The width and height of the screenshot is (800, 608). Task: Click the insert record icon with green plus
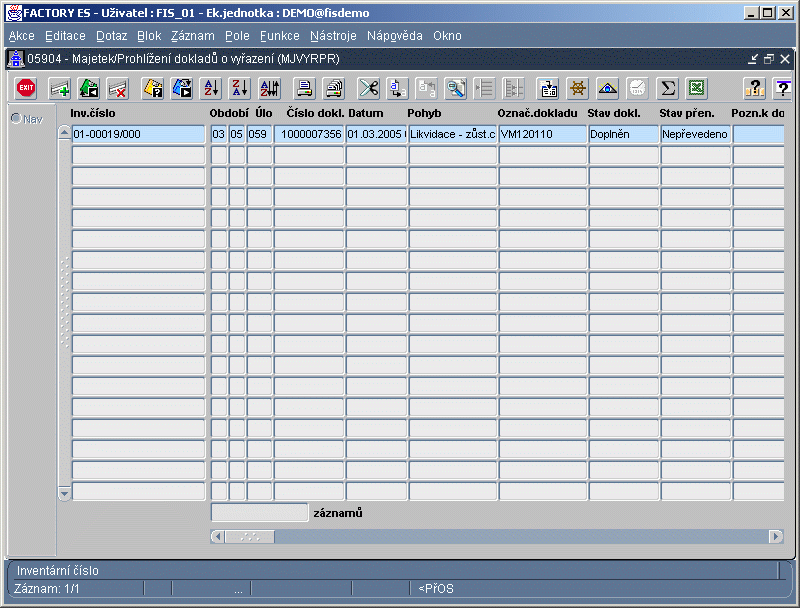[60, 88]
